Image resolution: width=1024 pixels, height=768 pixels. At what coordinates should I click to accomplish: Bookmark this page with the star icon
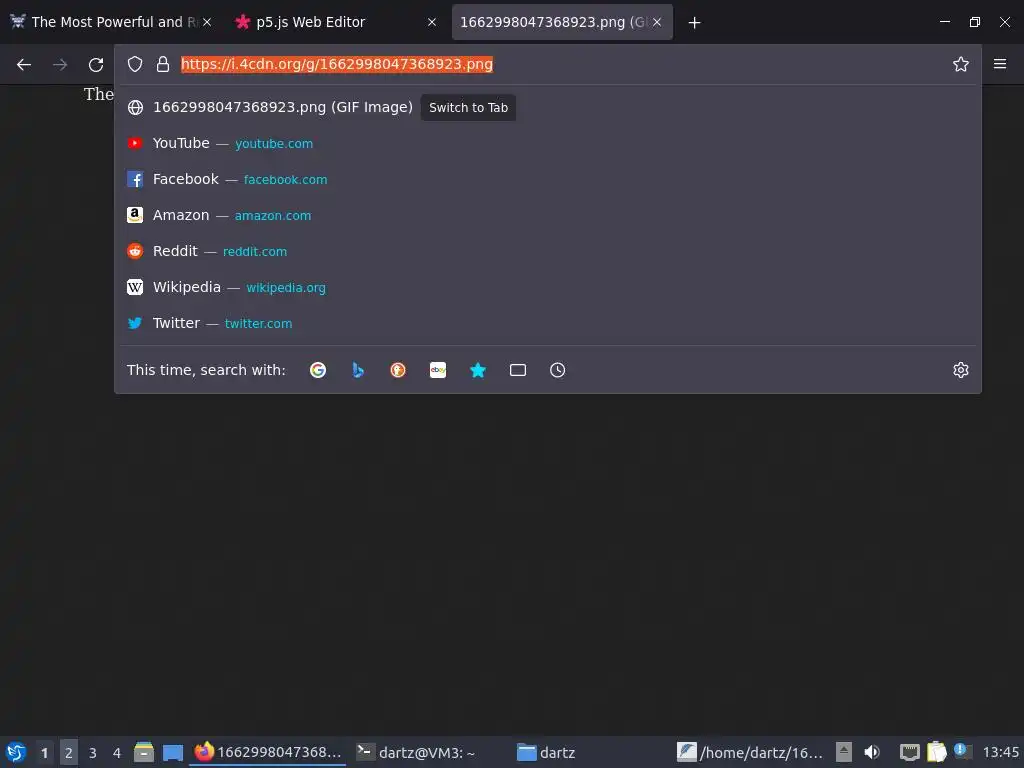(x=961, y=64)
